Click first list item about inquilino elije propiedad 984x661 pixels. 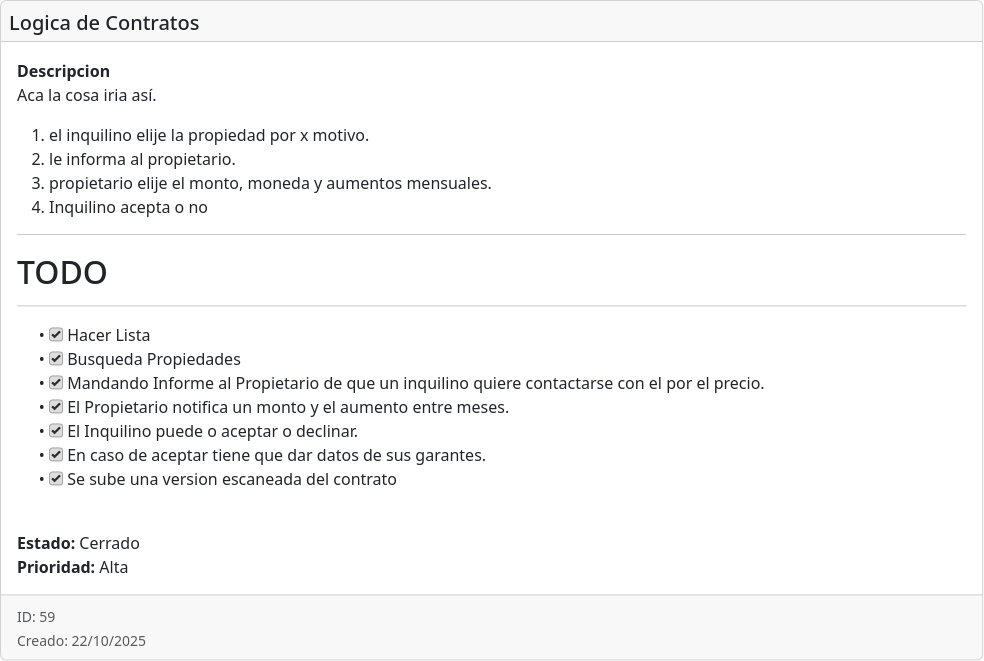coord(208,135)
